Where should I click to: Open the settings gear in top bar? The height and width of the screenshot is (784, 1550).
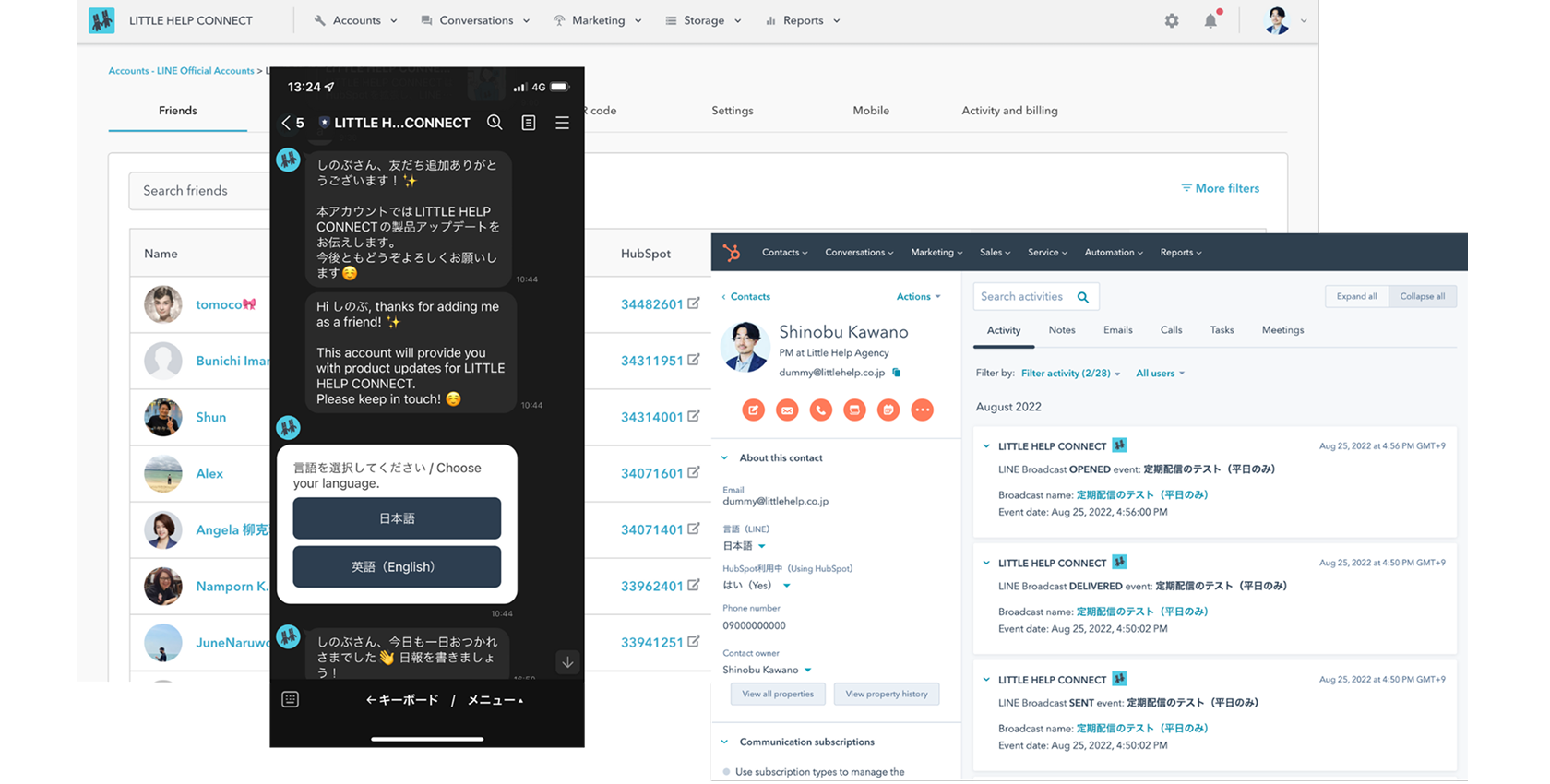(x=1171, y=20)
